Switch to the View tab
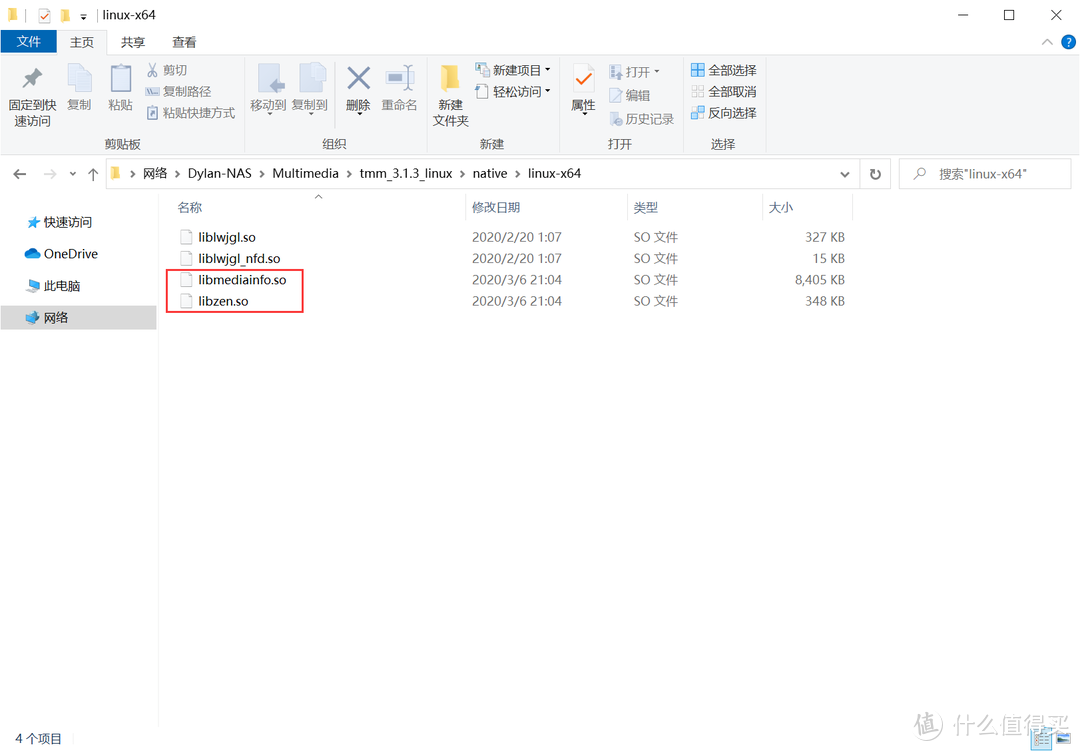Viewport: 1080px width, 751px height. point(184,43)
